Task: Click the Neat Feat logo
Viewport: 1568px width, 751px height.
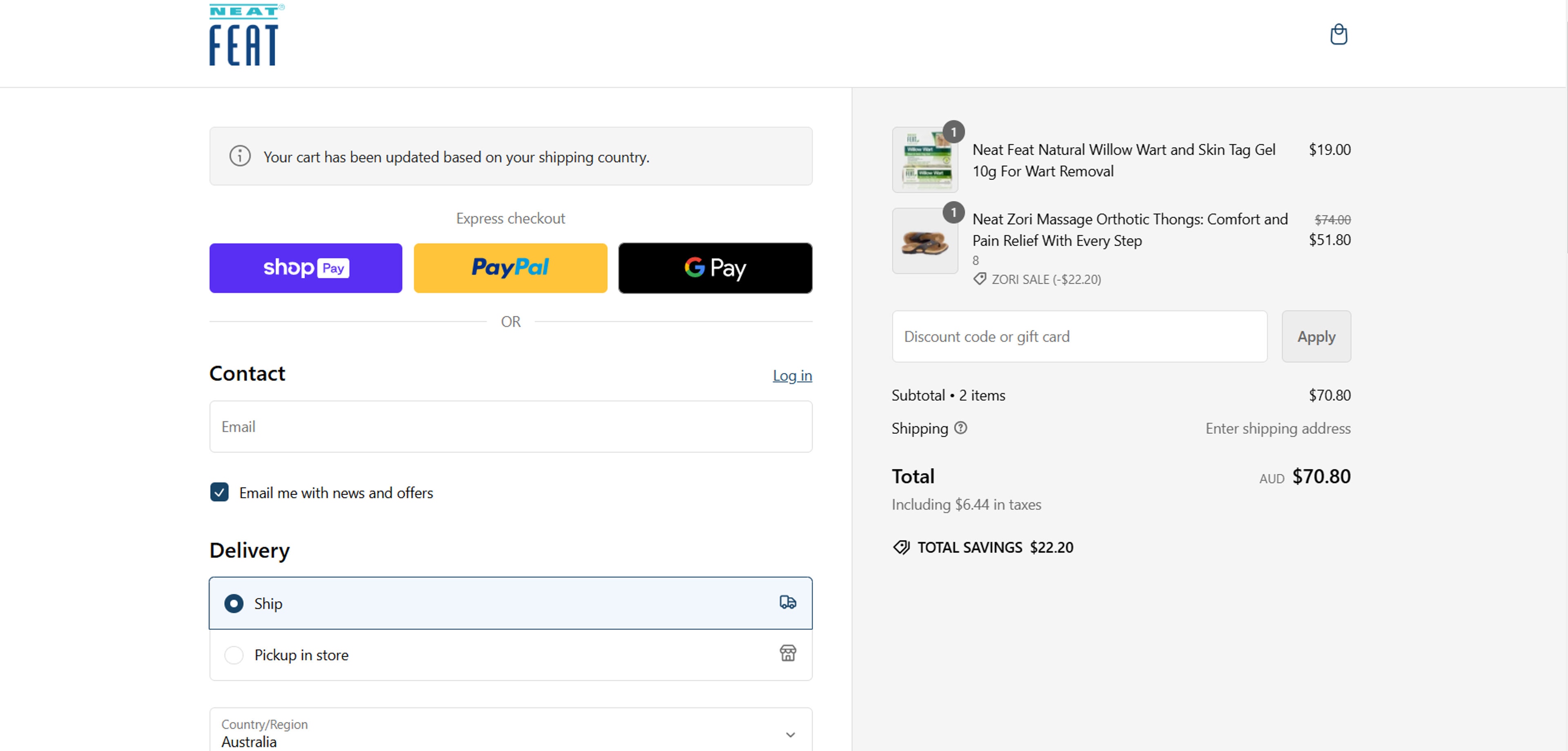Action: 247,35
